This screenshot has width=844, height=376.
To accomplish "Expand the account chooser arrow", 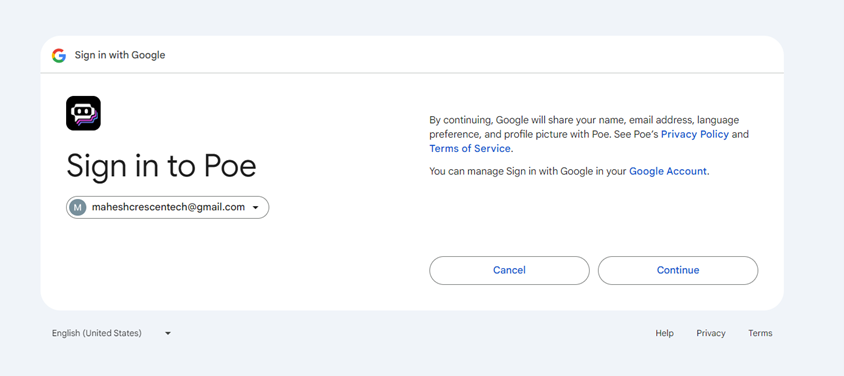I will (256, 208).
